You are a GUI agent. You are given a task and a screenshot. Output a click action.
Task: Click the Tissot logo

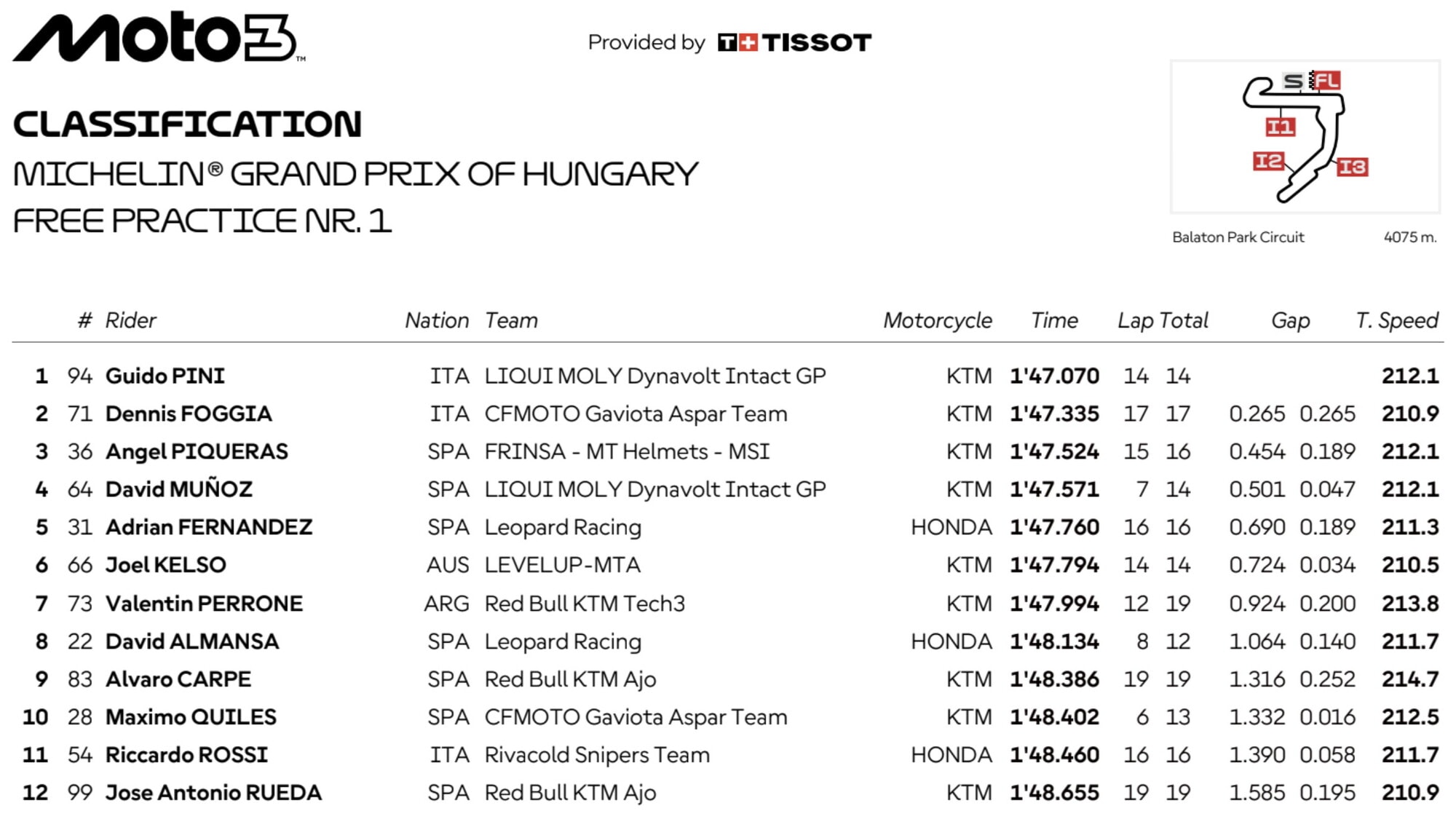[x=794, y=42]
